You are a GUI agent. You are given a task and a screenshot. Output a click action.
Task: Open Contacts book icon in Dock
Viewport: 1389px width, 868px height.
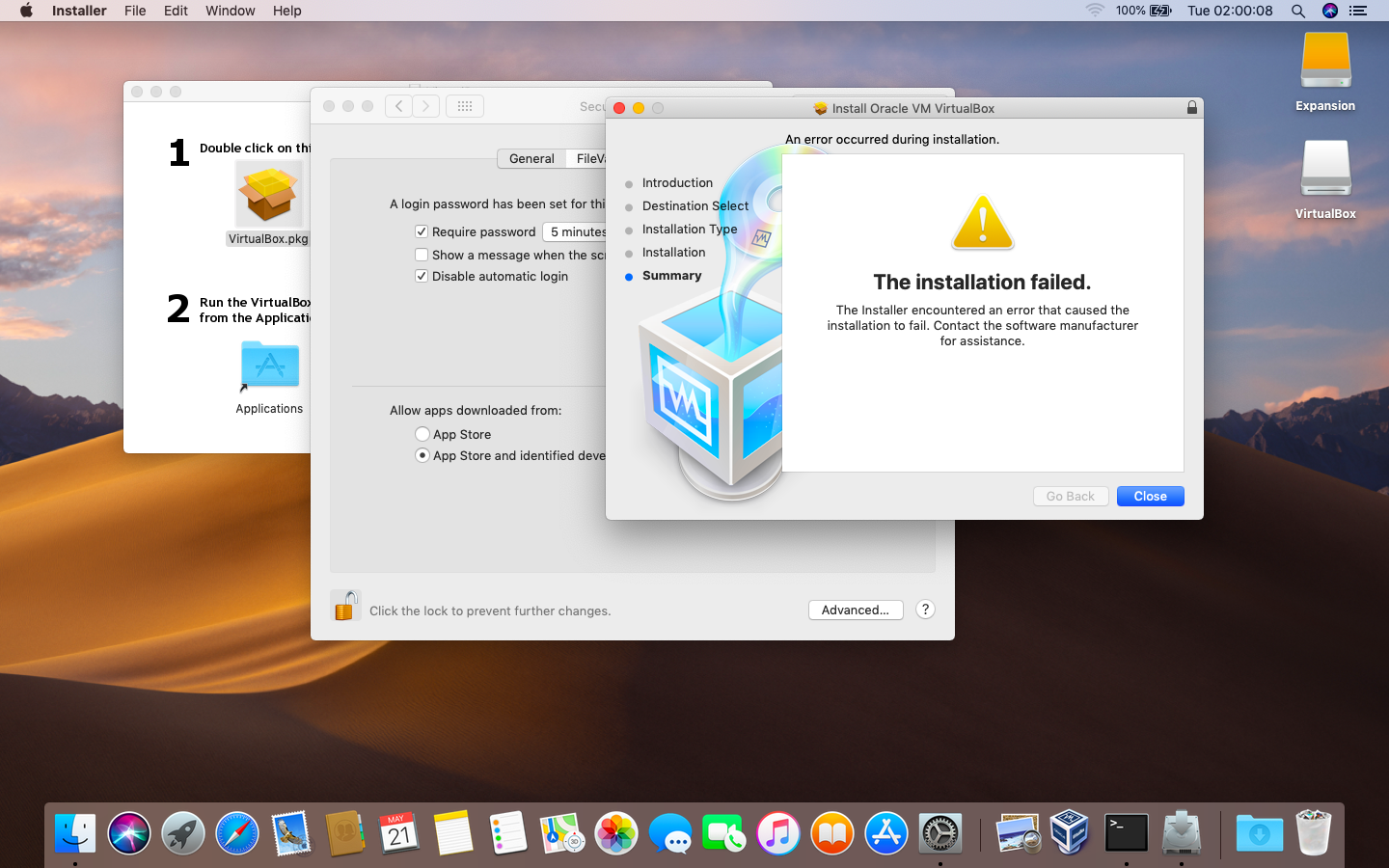[x=345, y=833]
